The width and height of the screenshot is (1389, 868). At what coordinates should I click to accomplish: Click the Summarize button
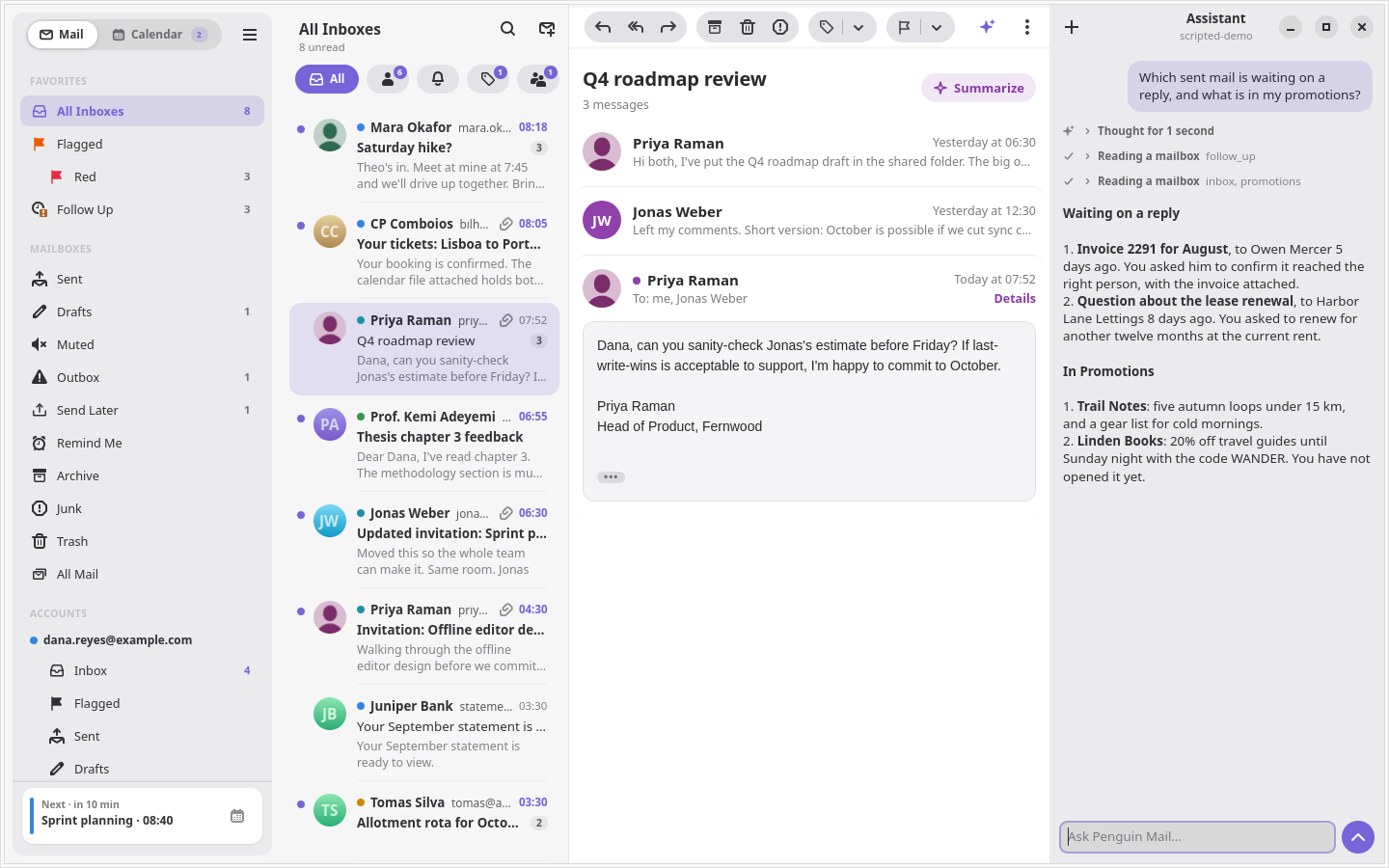click(x=978, y=88)
